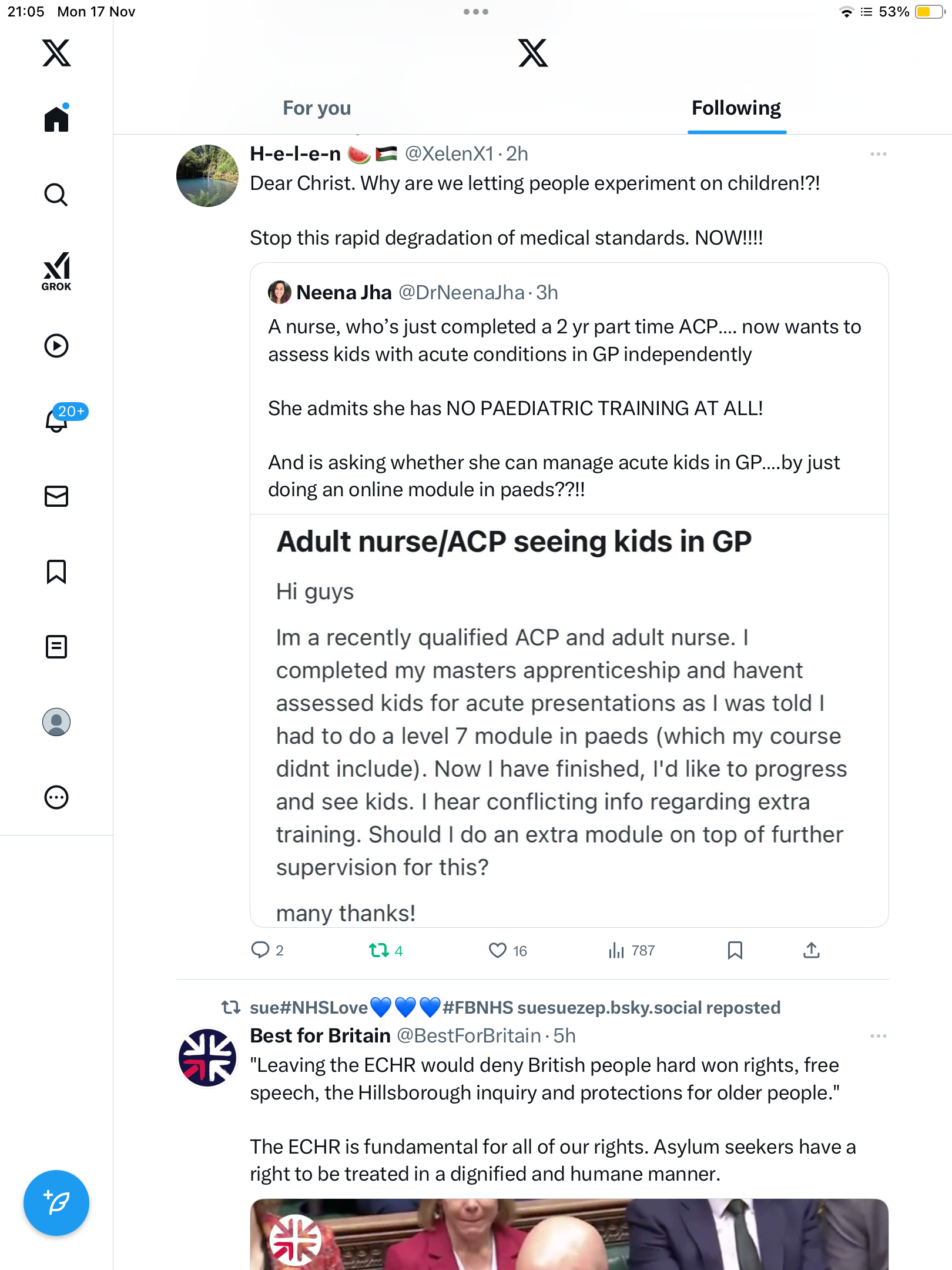Undo repost on H-e-l-e-n's post
The image size is (952, 1270).
[379, 950]
